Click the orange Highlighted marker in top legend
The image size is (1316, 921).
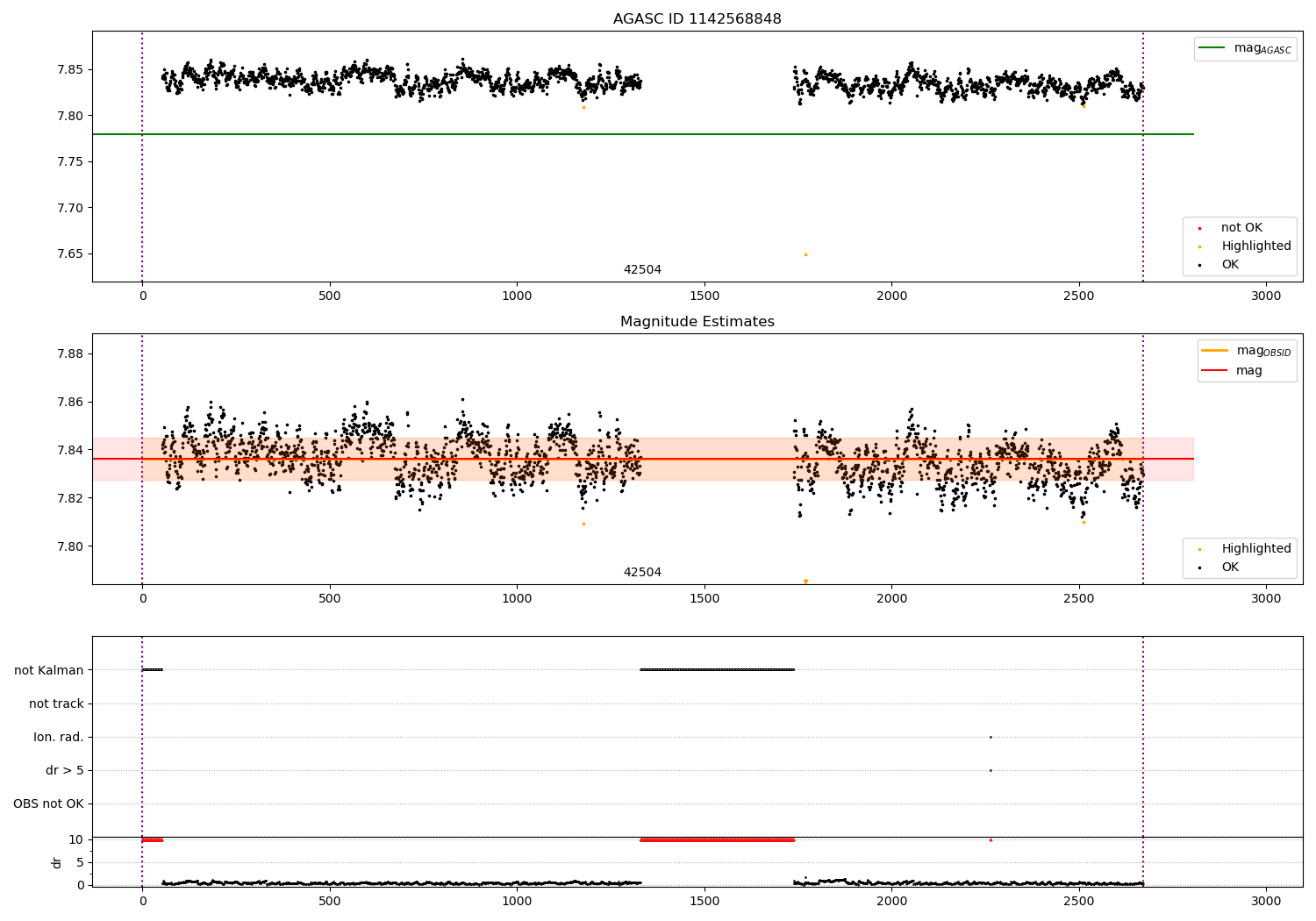click(x=1199, y=246)
